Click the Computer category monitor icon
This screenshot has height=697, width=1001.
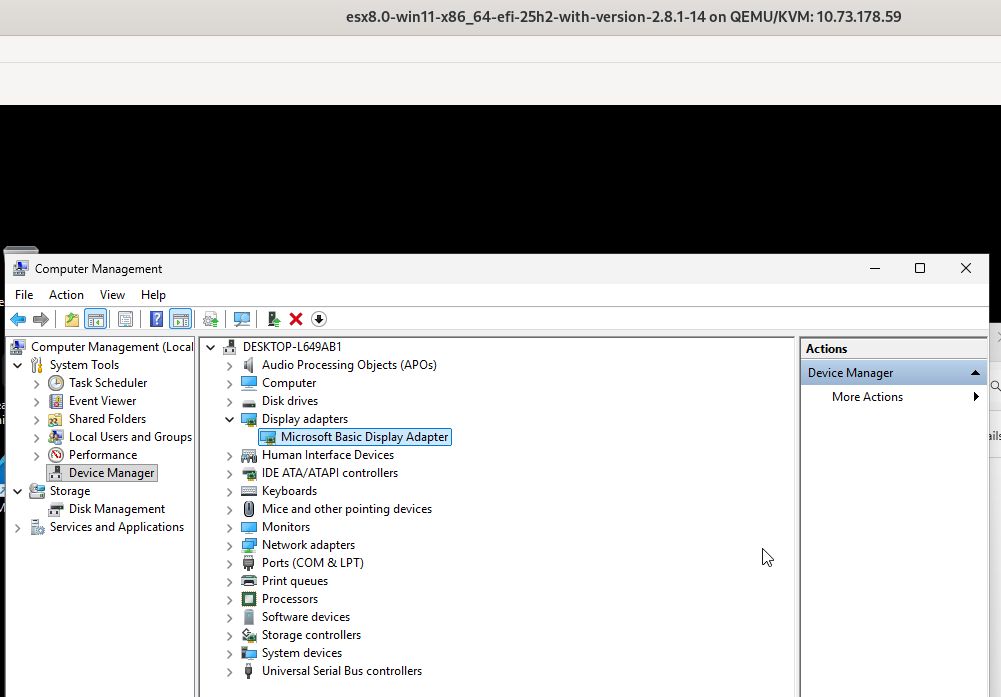point(249,383)
